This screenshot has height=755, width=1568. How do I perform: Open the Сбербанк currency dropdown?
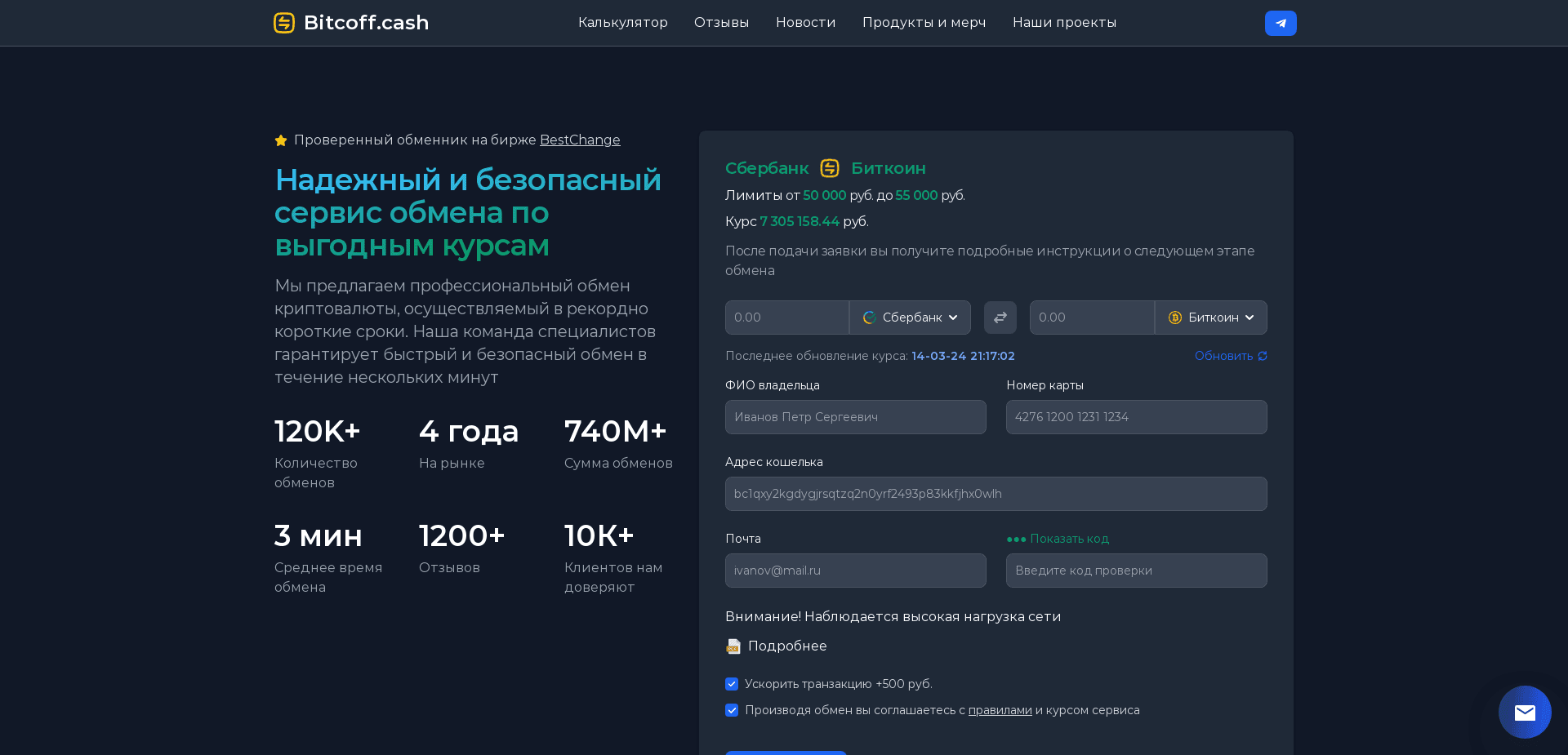[910, 318]
